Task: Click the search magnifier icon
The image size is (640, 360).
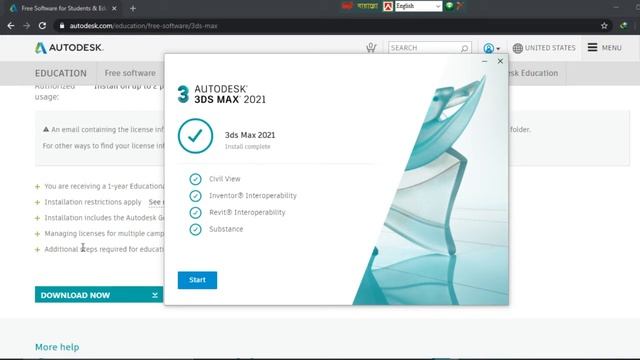Action: [x=464, y=48]
